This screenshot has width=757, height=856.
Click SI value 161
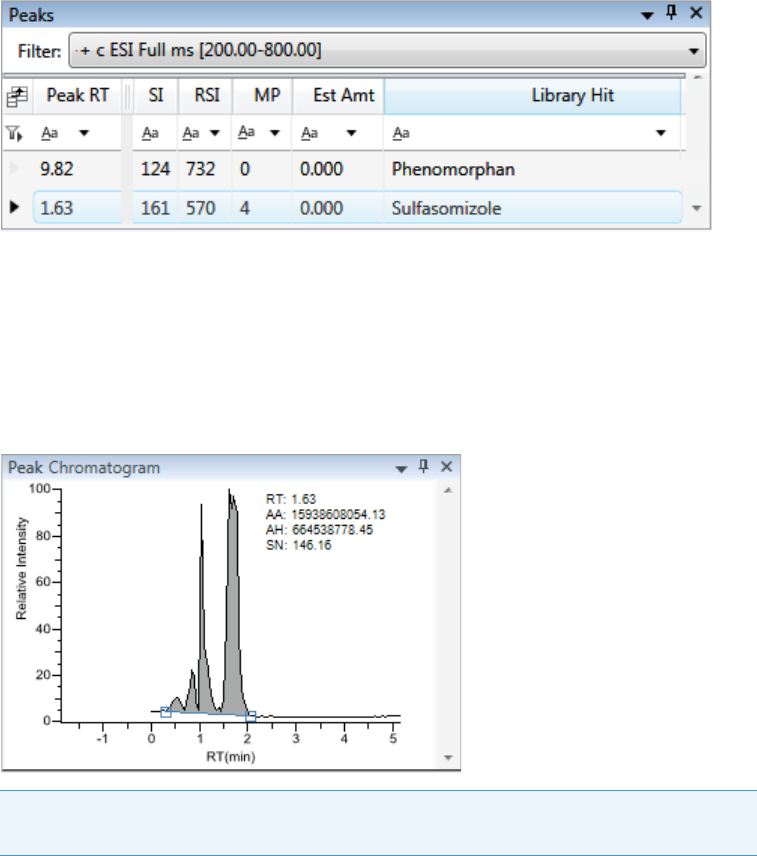click(x=156, y=208)
